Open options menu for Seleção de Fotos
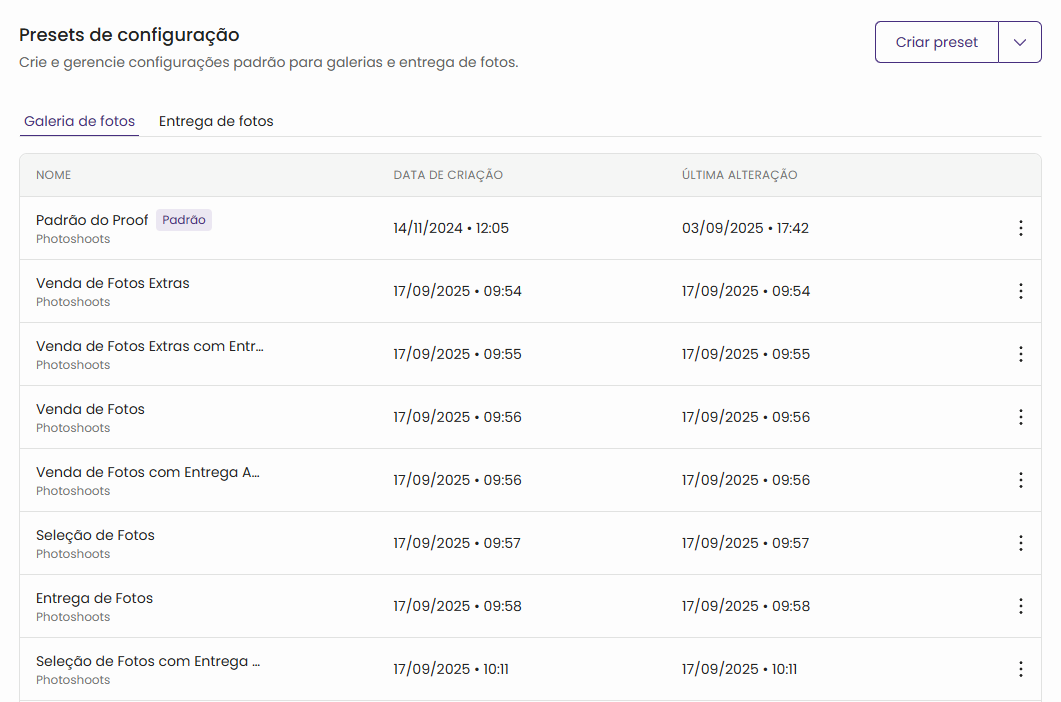Screen dimensions: 1061x702 [1020, 543]
